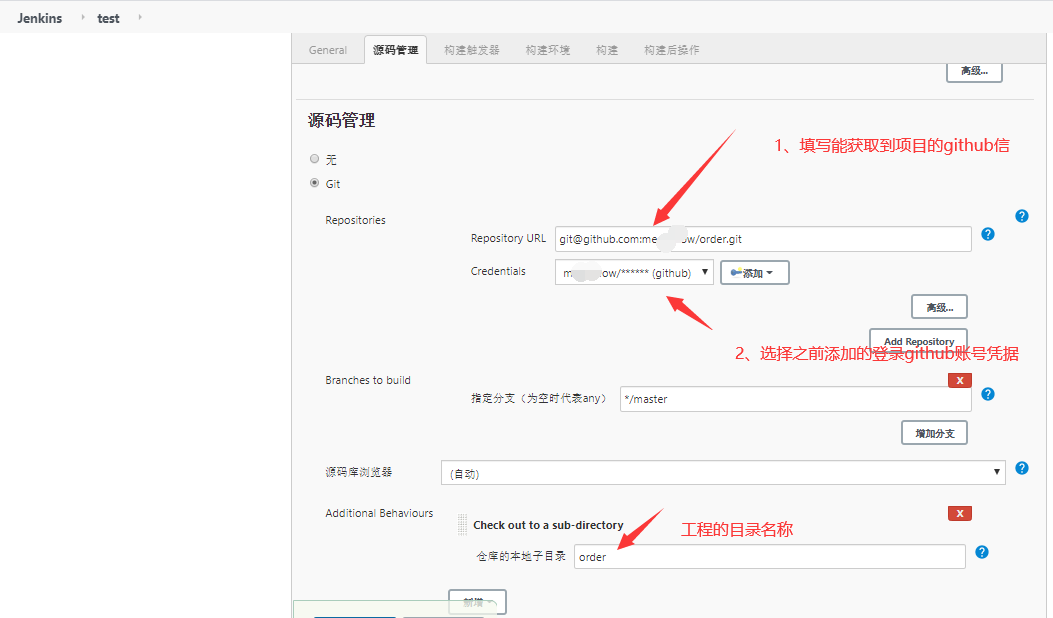Screen dimensions: 1053x618
Task: Click the Add Repository button
Action: [x=918, y=340]
